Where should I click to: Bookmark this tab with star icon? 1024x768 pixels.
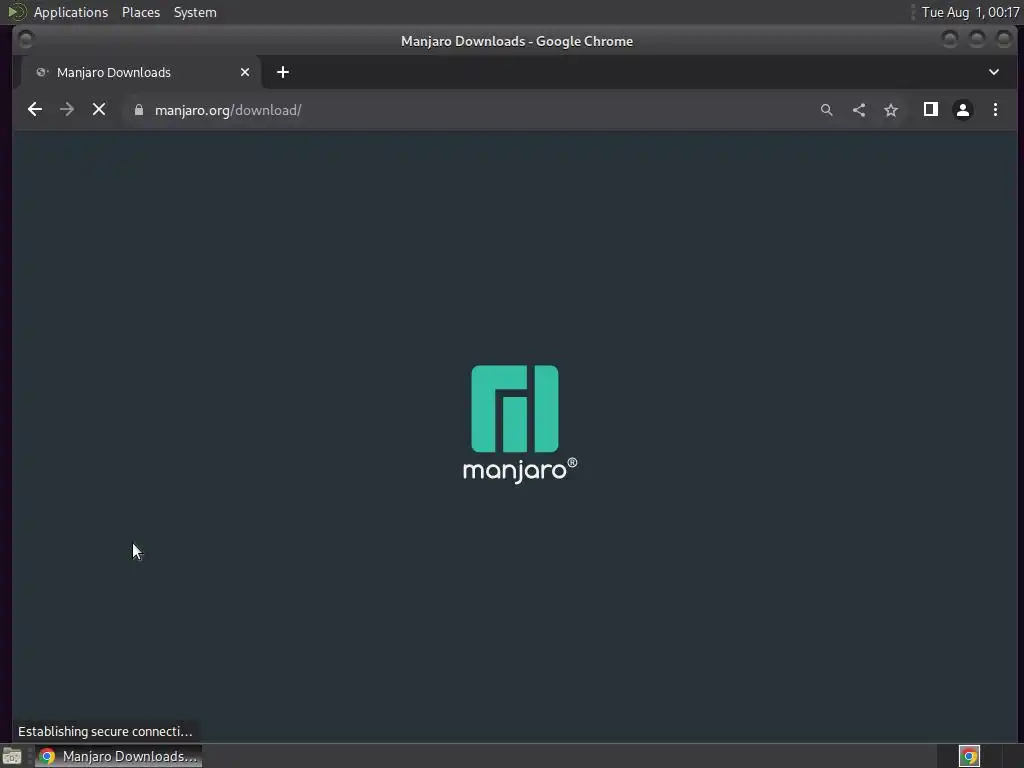(891, 110)
